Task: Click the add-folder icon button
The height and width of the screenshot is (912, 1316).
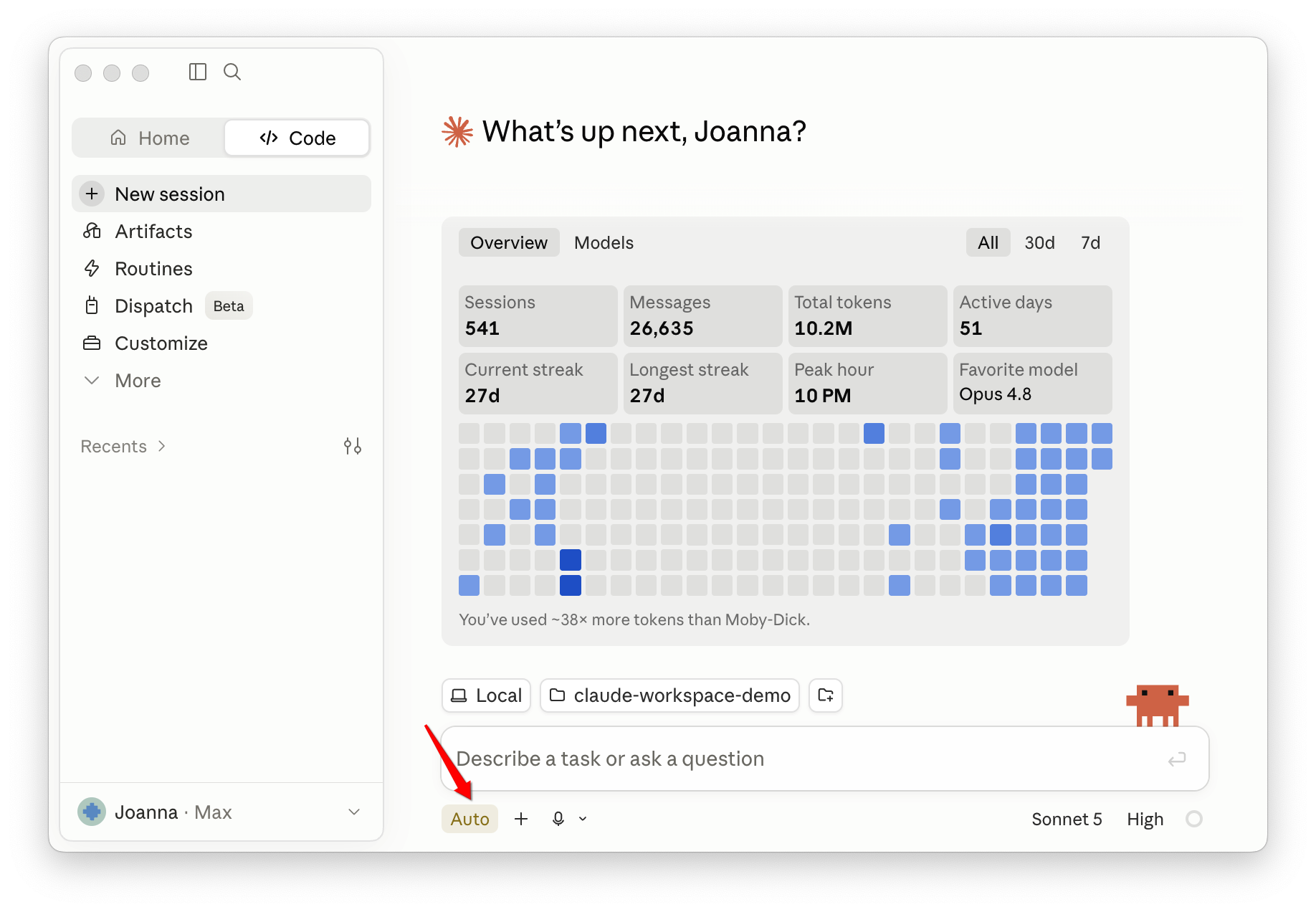Action: point(826,695)
